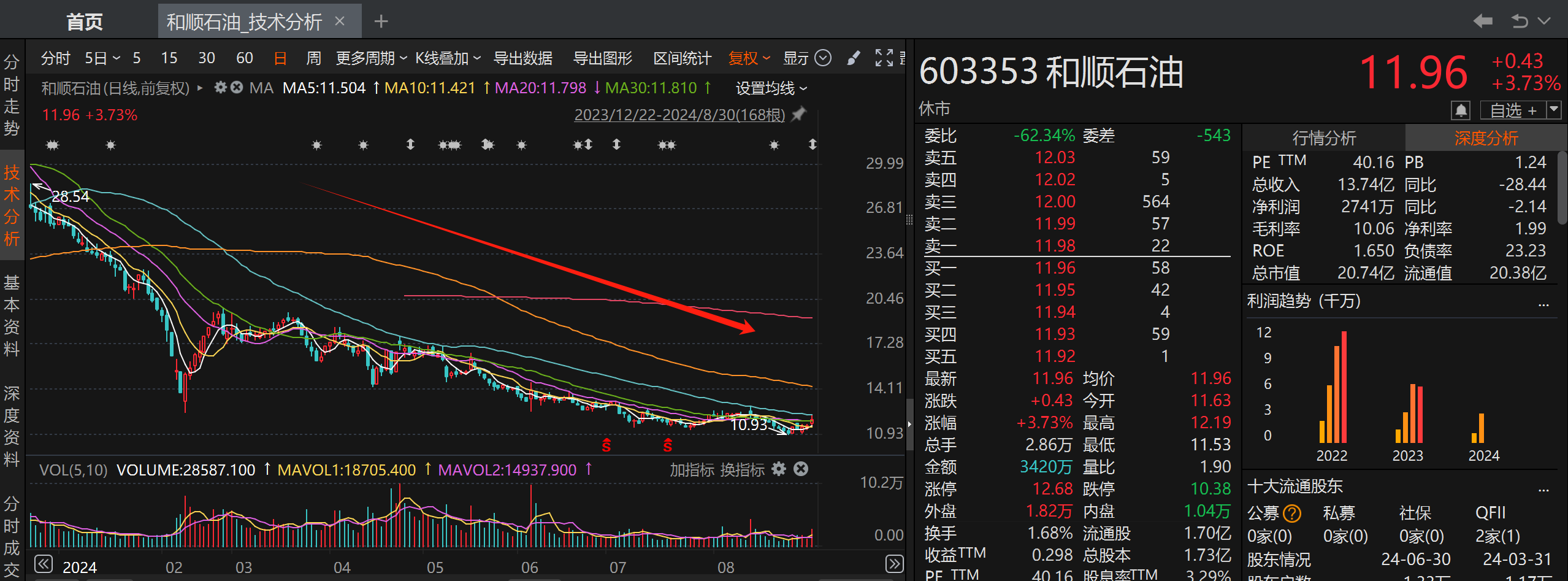Expand arrow beside 和顺石油(日线,前复权)
The height and width of the screenshot is (581, 1568).
200,88
